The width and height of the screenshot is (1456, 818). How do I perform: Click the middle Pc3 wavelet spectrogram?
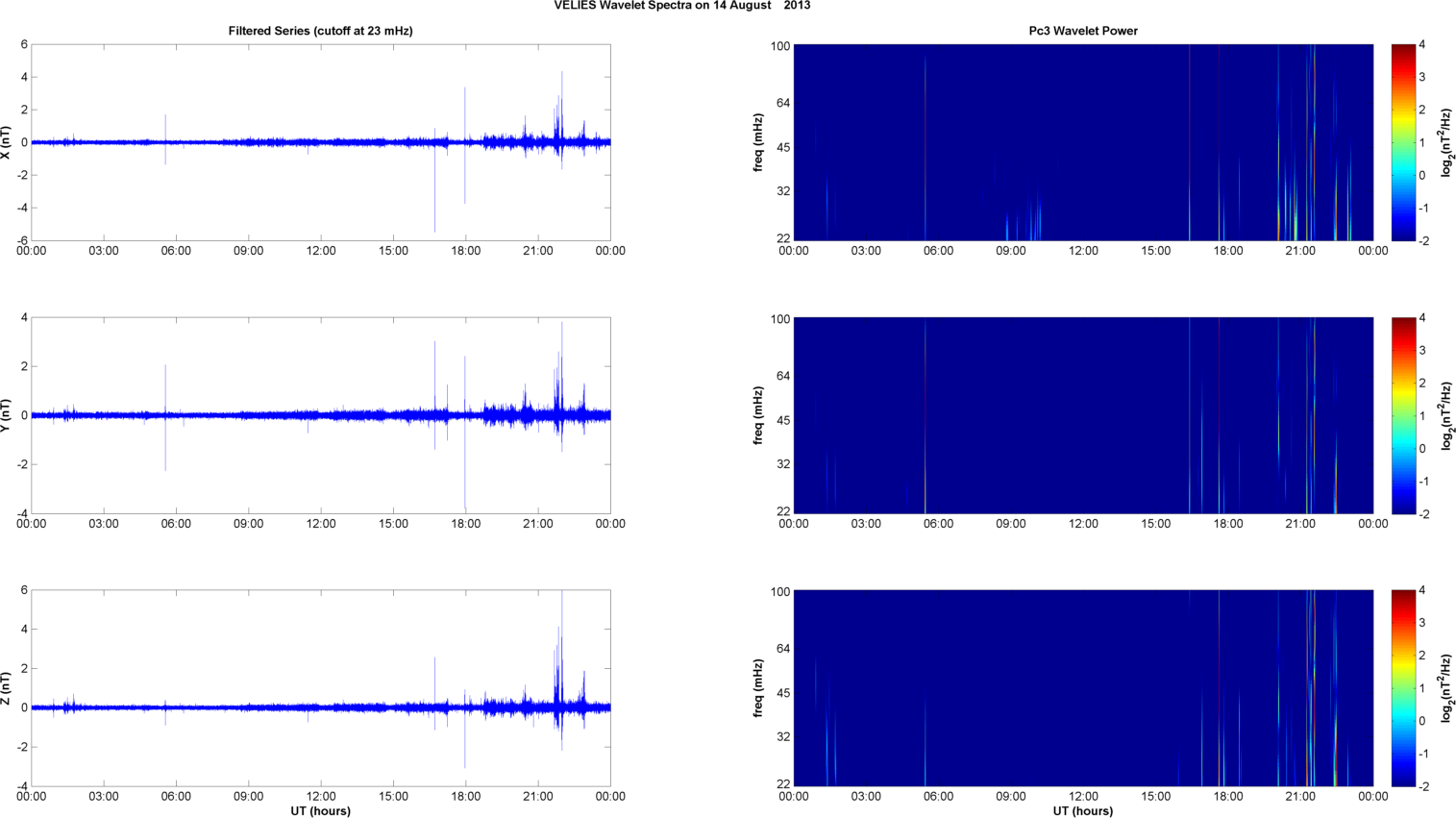point(1083,415)
